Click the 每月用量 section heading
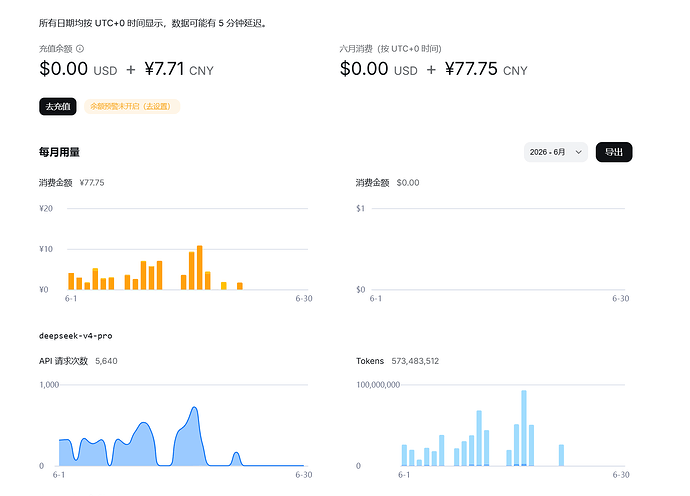 tap(59, 152)
